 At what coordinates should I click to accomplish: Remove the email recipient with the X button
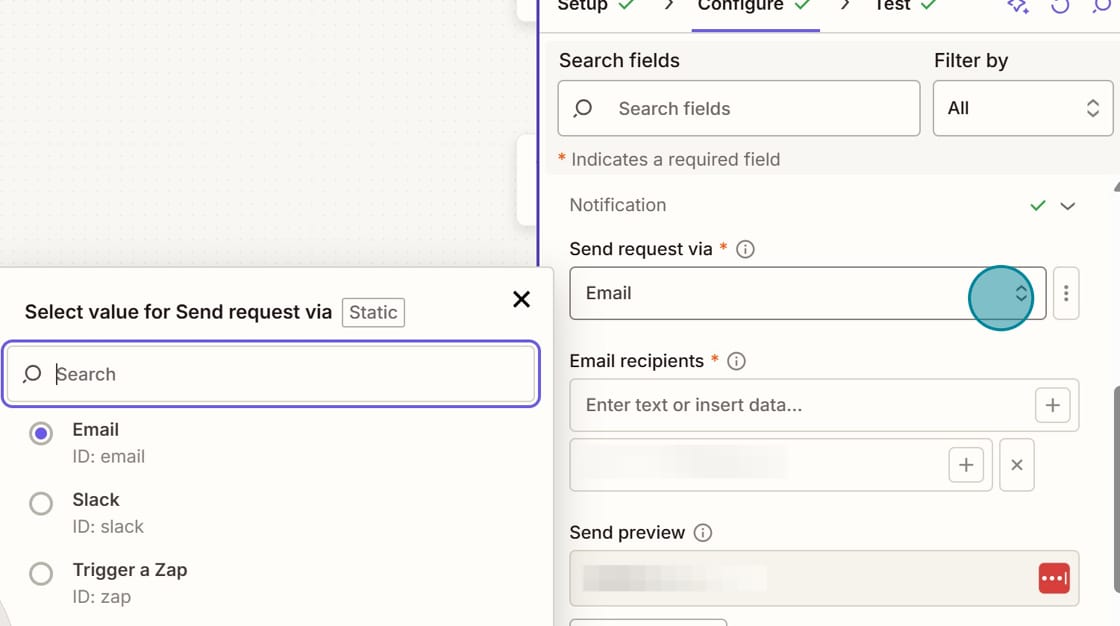(x=1016, y=464)
